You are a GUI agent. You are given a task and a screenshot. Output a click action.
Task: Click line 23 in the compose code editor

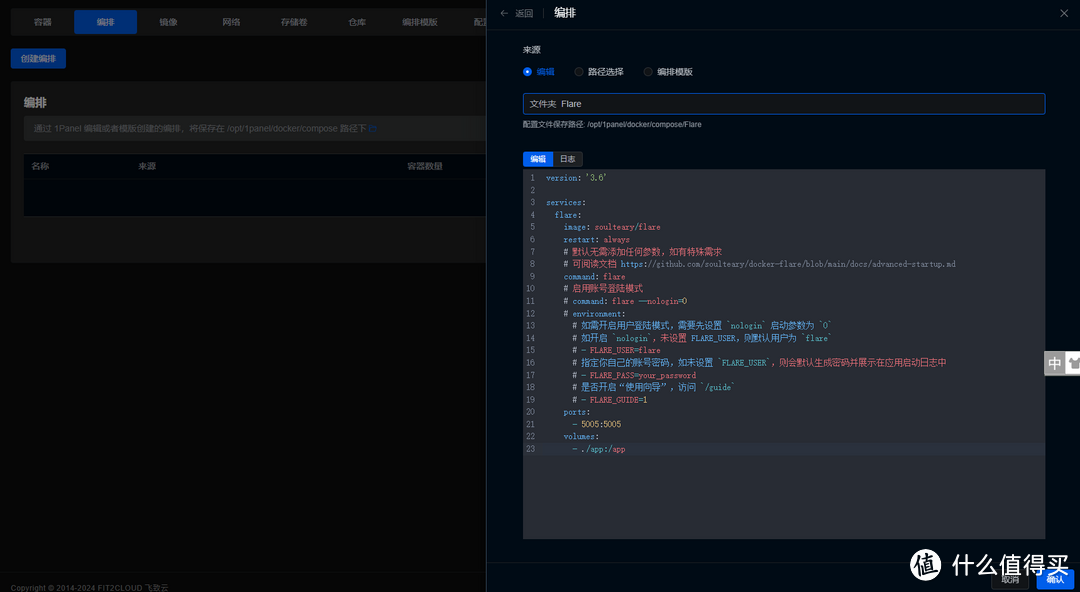[x=700, y=449]
